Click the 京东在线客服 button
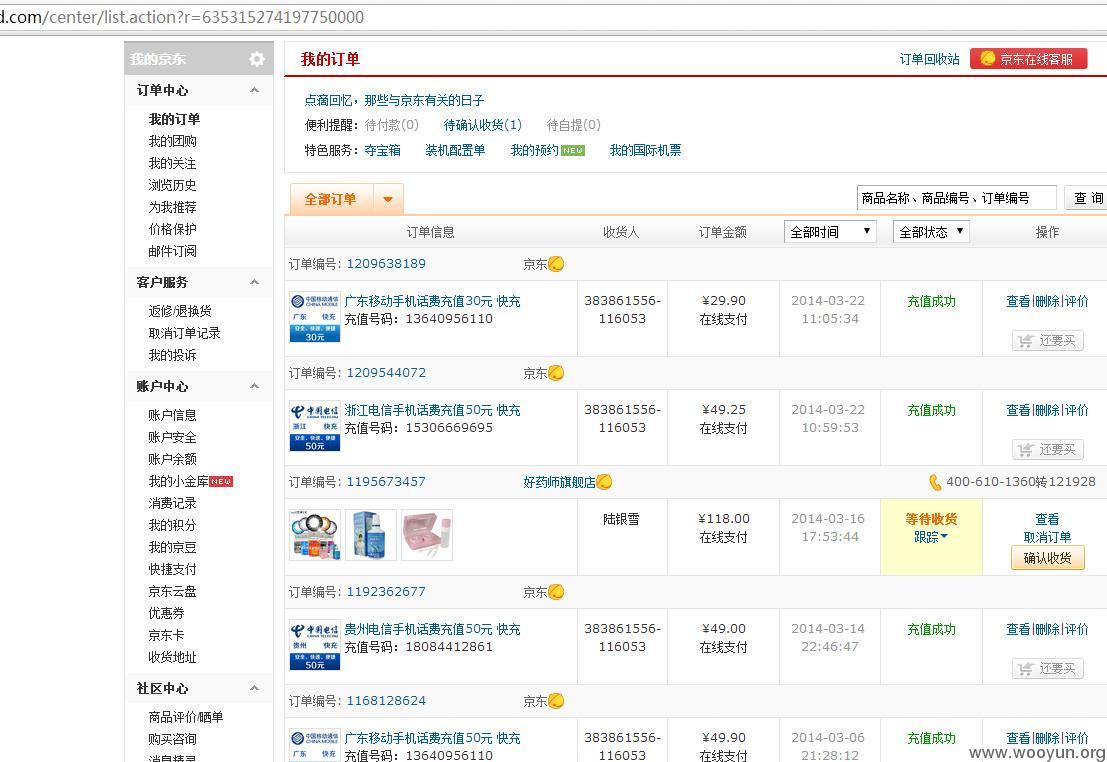The height and width of the screenshot is (762, 1107). 1028,59
